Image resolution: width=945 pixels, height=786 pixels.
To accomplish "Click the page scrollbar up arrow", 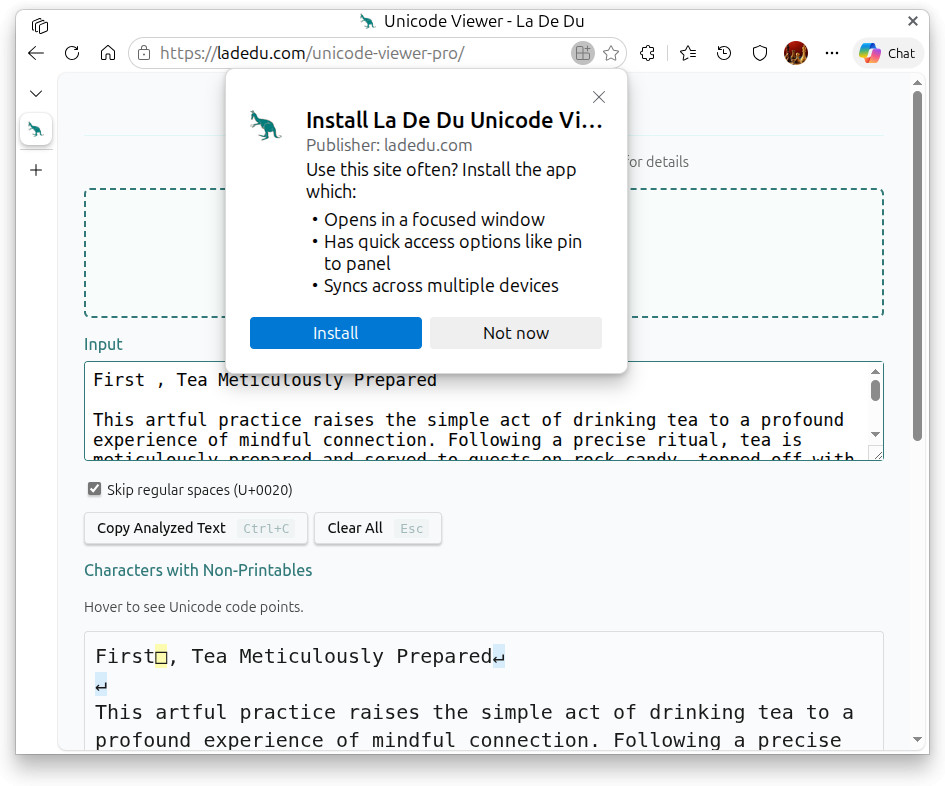I will tap(917, 83).
